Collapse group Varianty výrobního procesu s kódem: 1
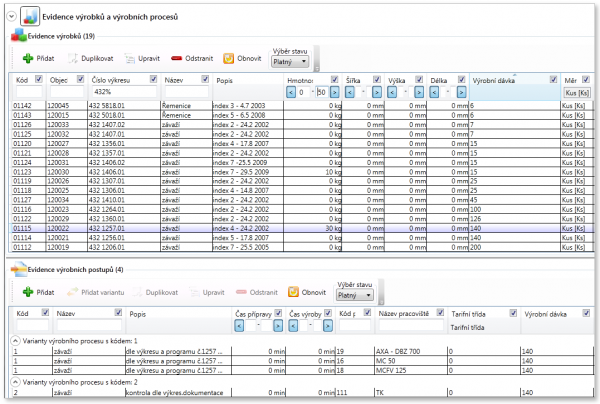Screen dimensions: 600x404 click(x=14, y=341)
